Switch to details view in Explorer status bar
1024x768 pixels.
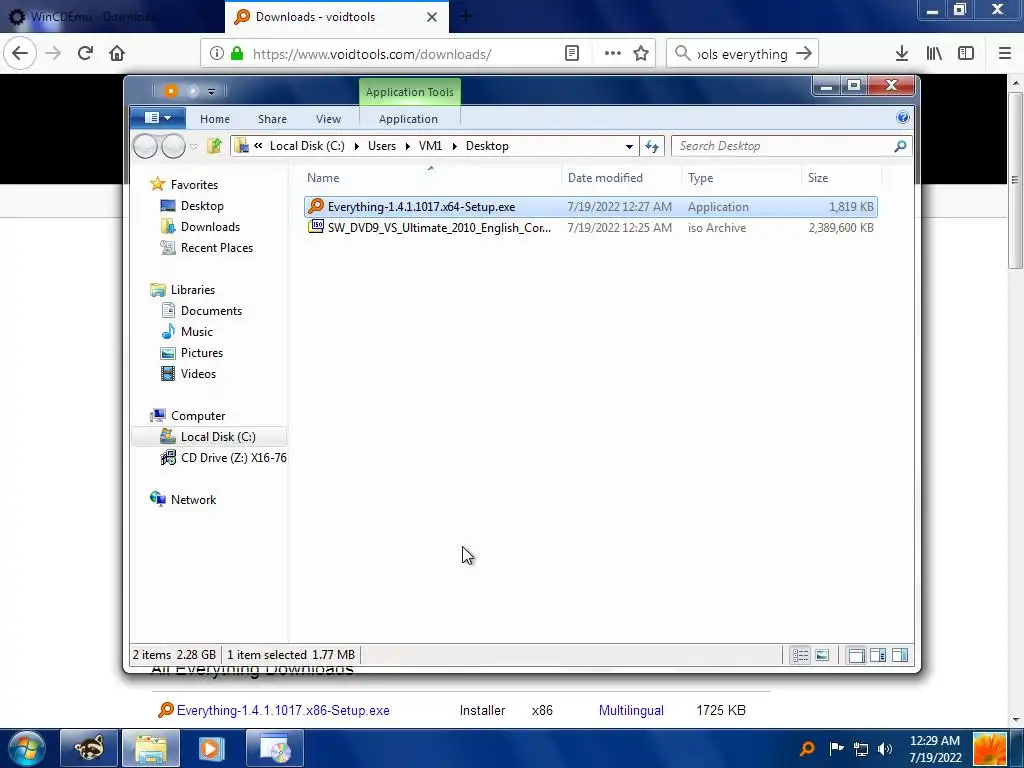800,655
